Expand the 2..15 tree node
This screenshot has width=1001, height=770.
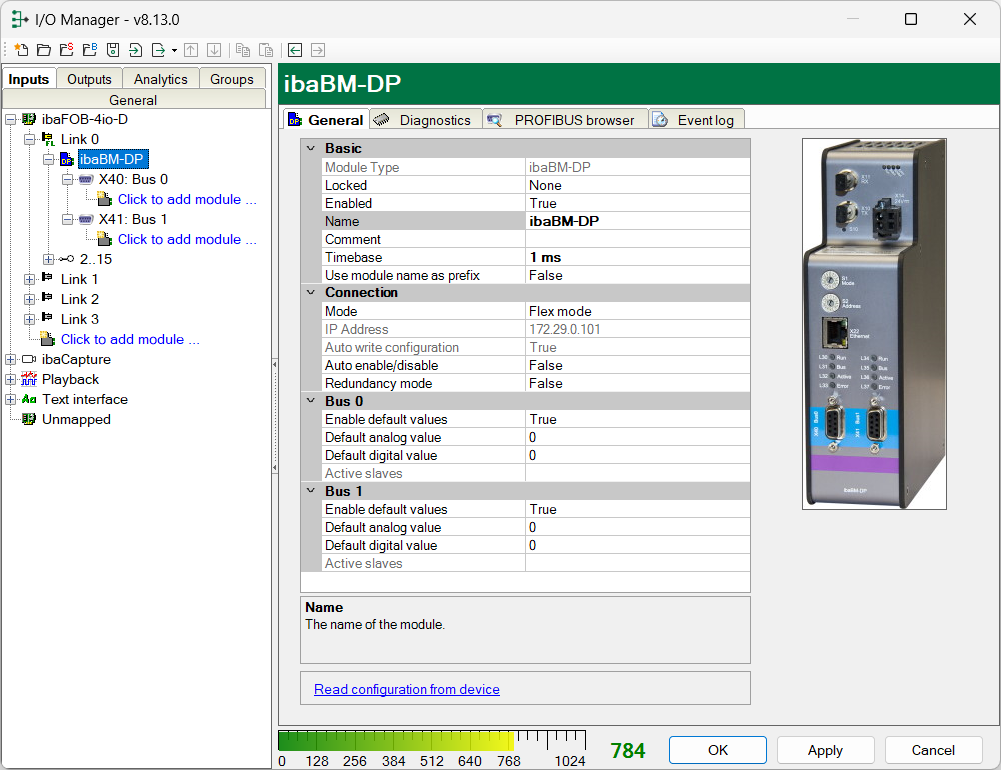point(49,259)
